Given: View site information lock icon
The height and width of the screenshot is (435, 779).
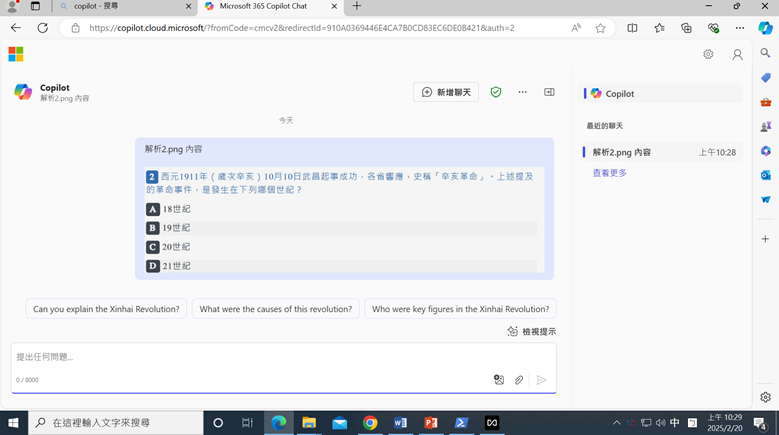Looking at the screenshot, I should 76,28.
